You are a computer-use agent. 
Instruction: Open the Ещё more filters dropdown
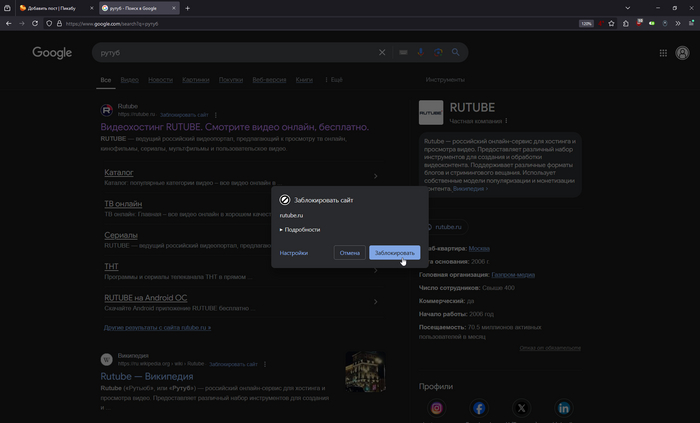(333, 80)
